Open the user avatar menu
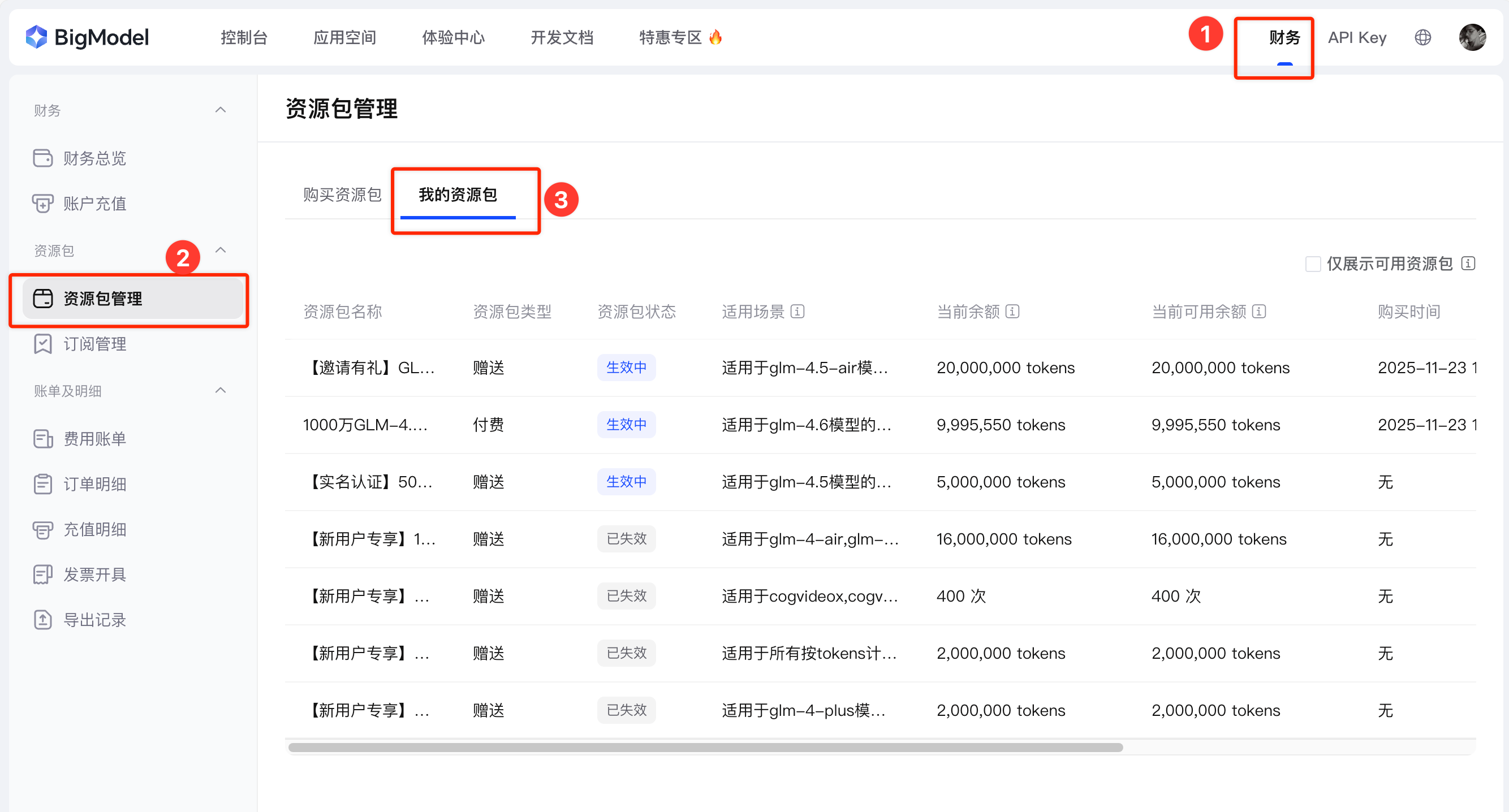The height and width of the screenshot is (812, 1509). (1472, 37)
